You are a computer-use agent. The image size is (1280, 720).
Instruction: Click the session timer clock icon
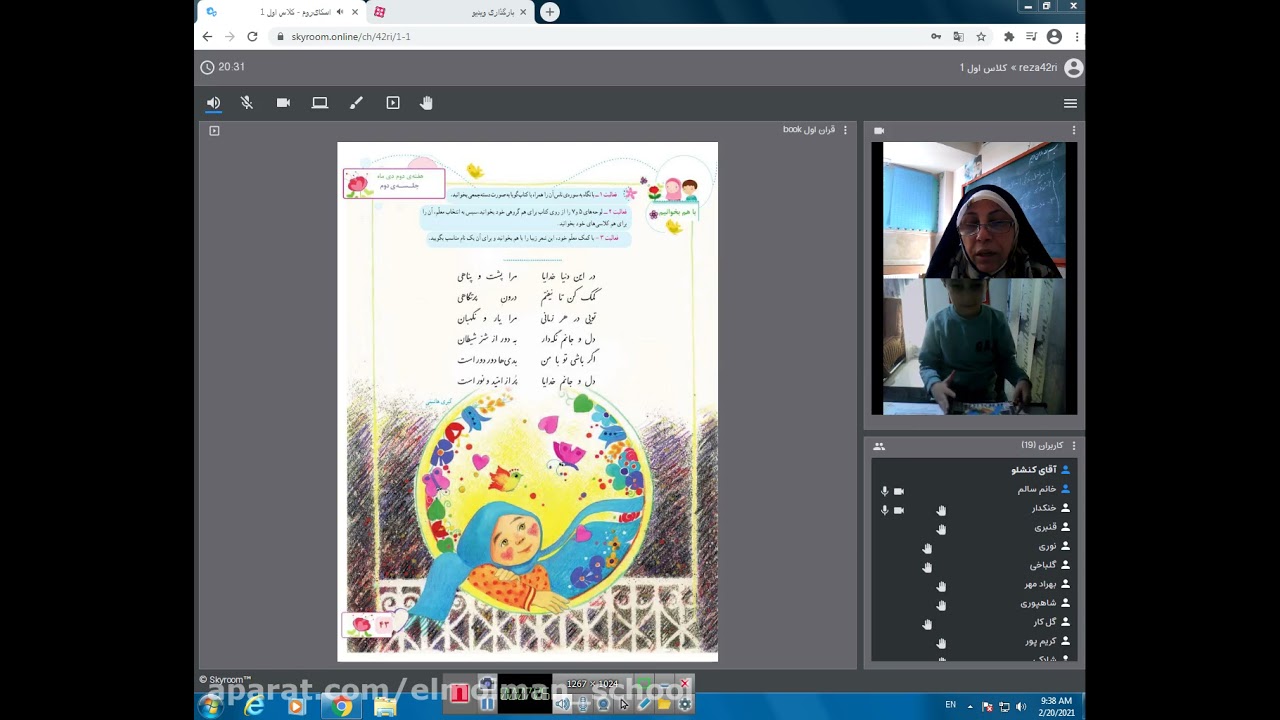pyautogui.click(x=207, y=67)
